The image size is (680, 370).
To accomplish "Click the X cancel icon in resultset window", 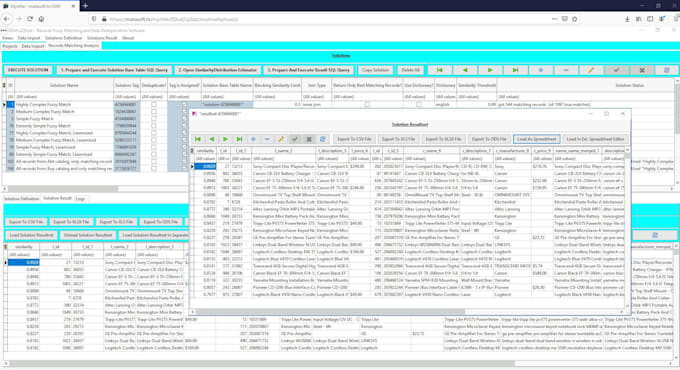I will [x=309, y=139].
